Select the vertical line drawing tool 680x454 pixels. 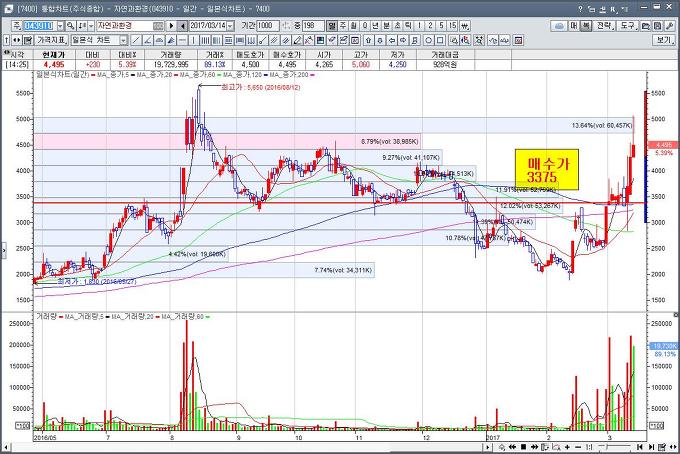[x=193, y=40]
